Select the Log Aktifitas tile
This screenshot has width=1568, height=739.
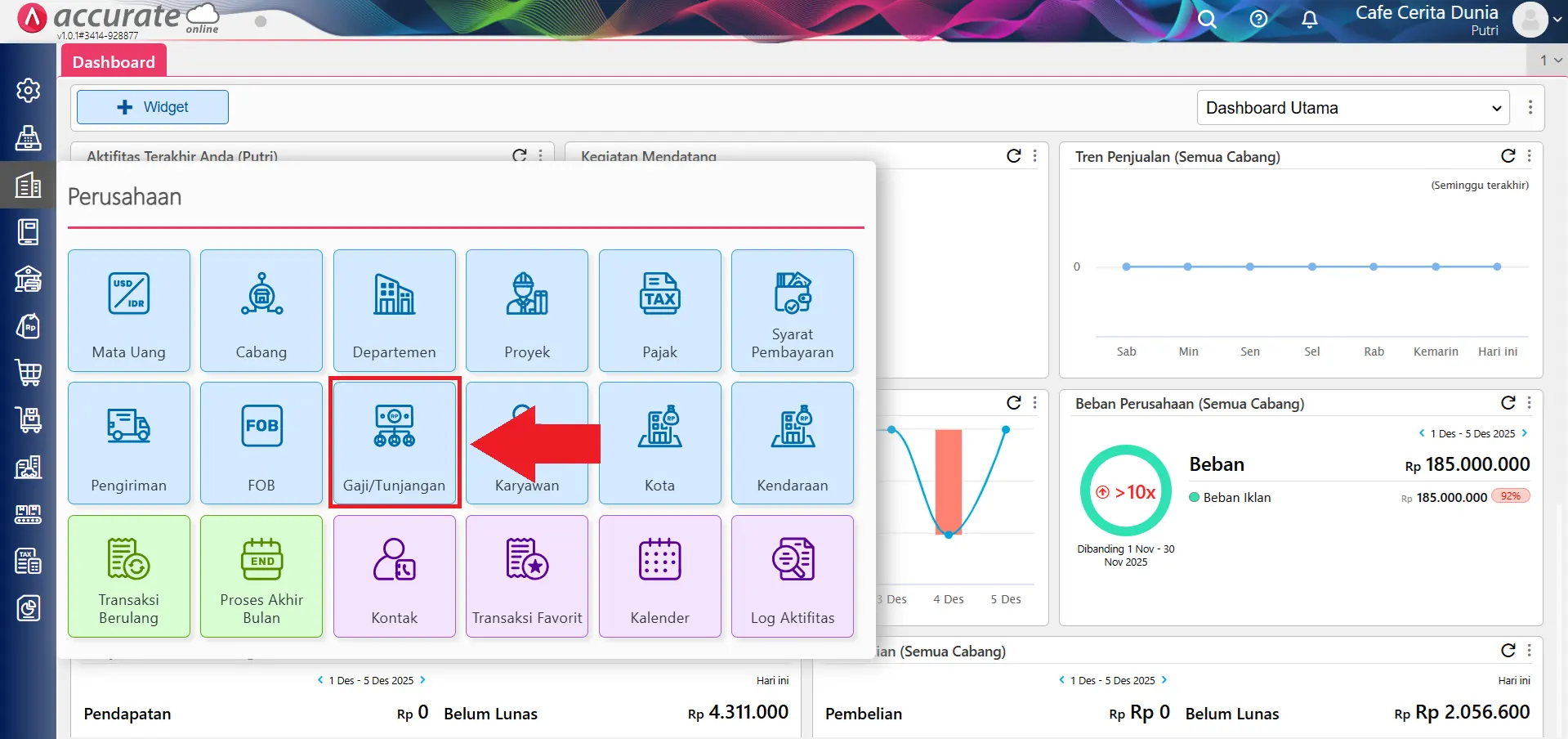click(x=792, y=576)
